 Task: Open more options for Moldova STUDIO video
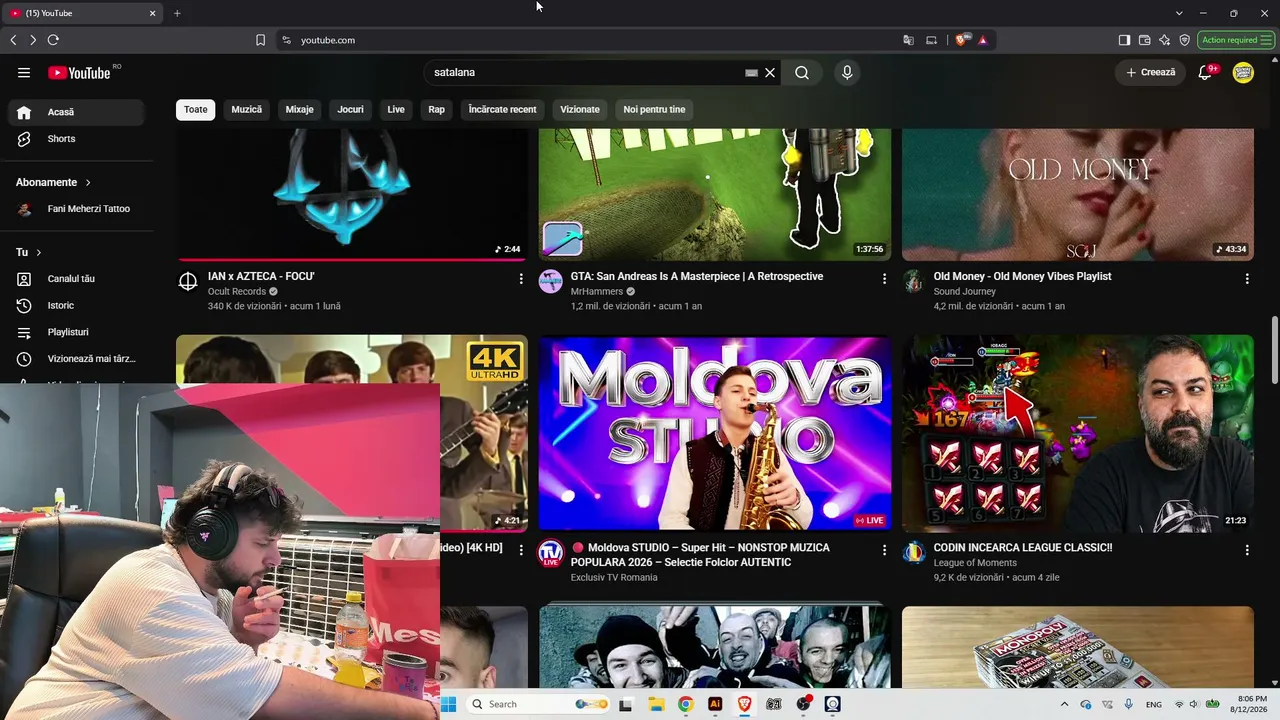pyautogui.click(x=884, y=550)
